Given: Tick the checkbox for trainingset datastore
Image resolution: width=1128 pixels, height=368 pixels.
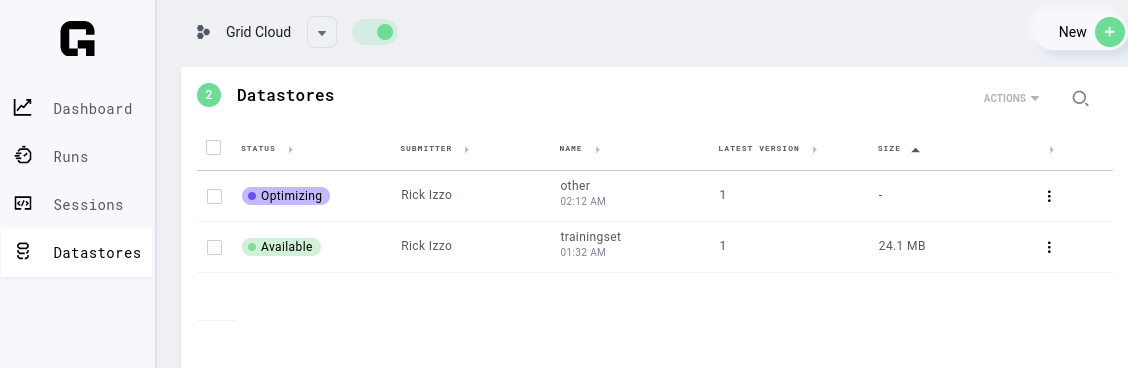Looking at the screenshot, I should pyautogui.click(x=214, y=247).
